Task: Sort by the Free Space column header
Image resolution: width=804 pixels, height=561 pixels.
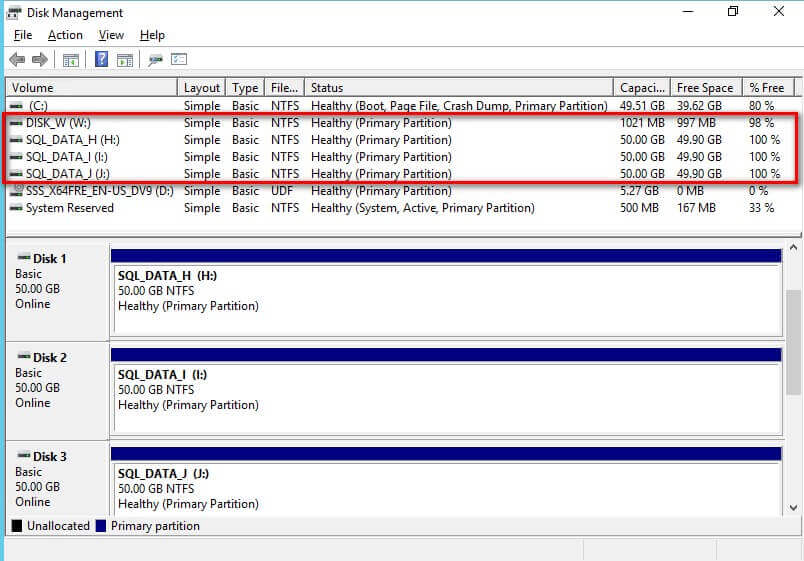Action: [704, 88]
